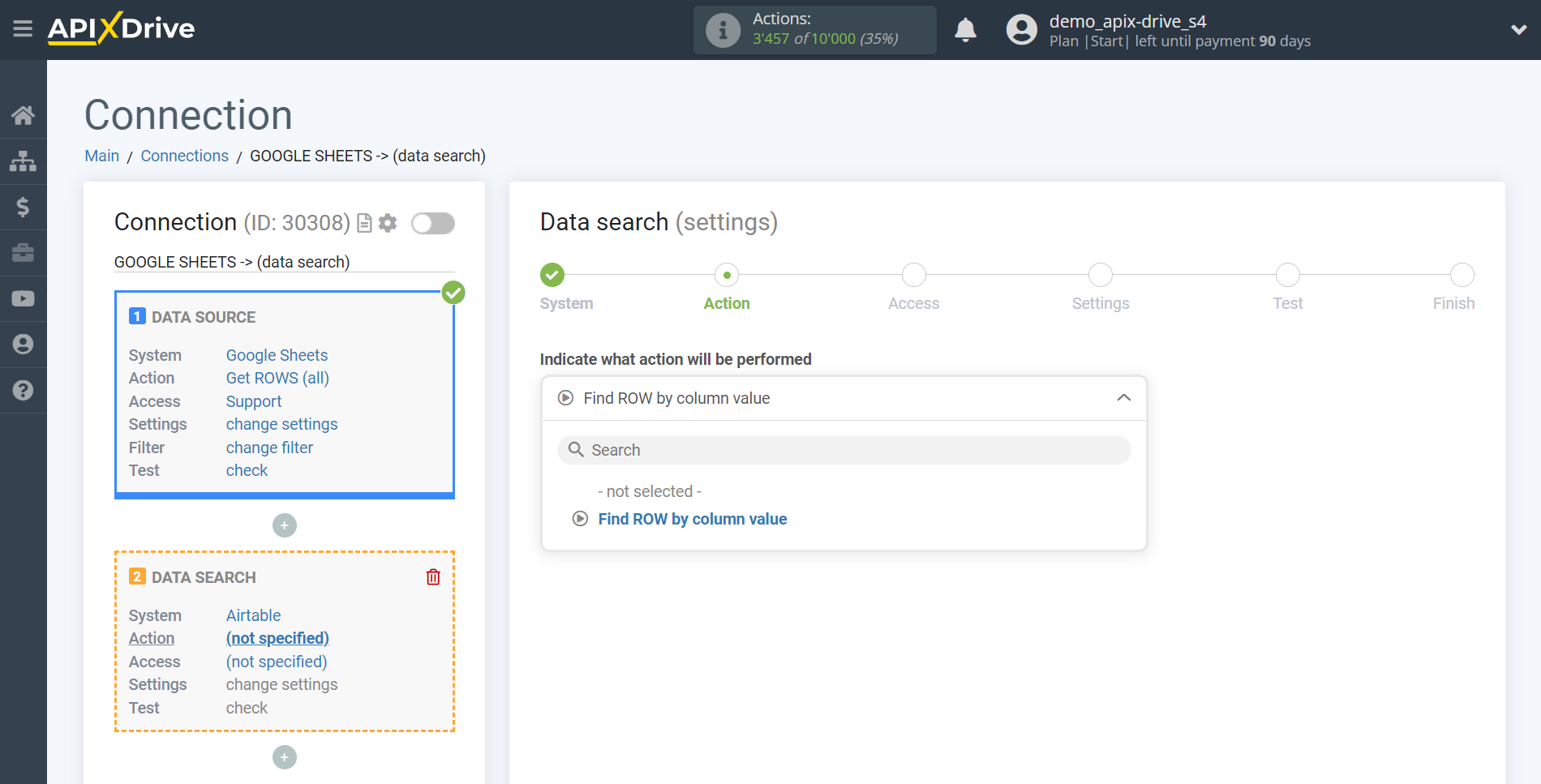This screenshot has width=1541, height=784.
Task: Add a block after Data Source
Action: coord(285,525)
